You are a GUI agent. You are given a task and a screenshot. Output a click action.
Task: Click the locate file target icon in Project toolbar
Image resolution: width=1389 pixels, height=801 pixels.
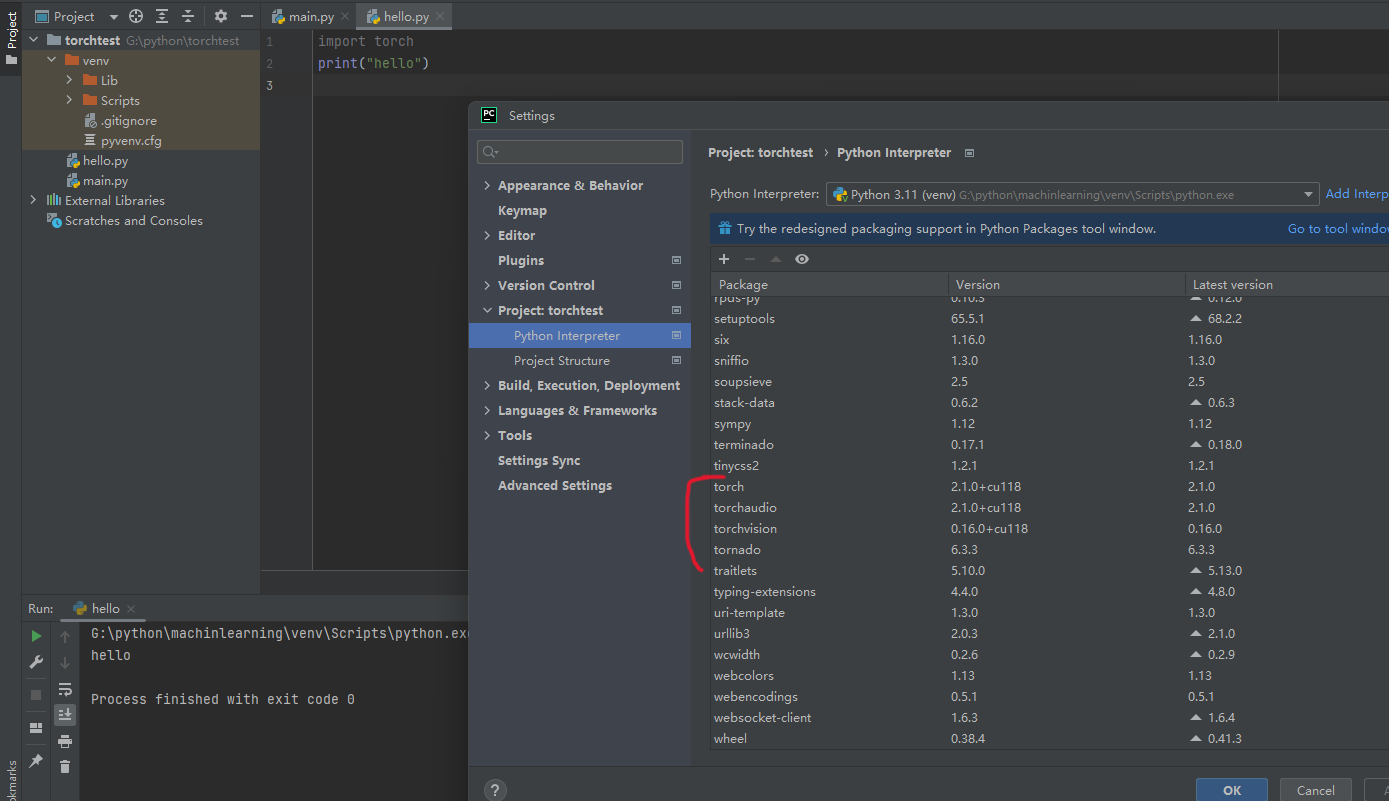[136, 16]
